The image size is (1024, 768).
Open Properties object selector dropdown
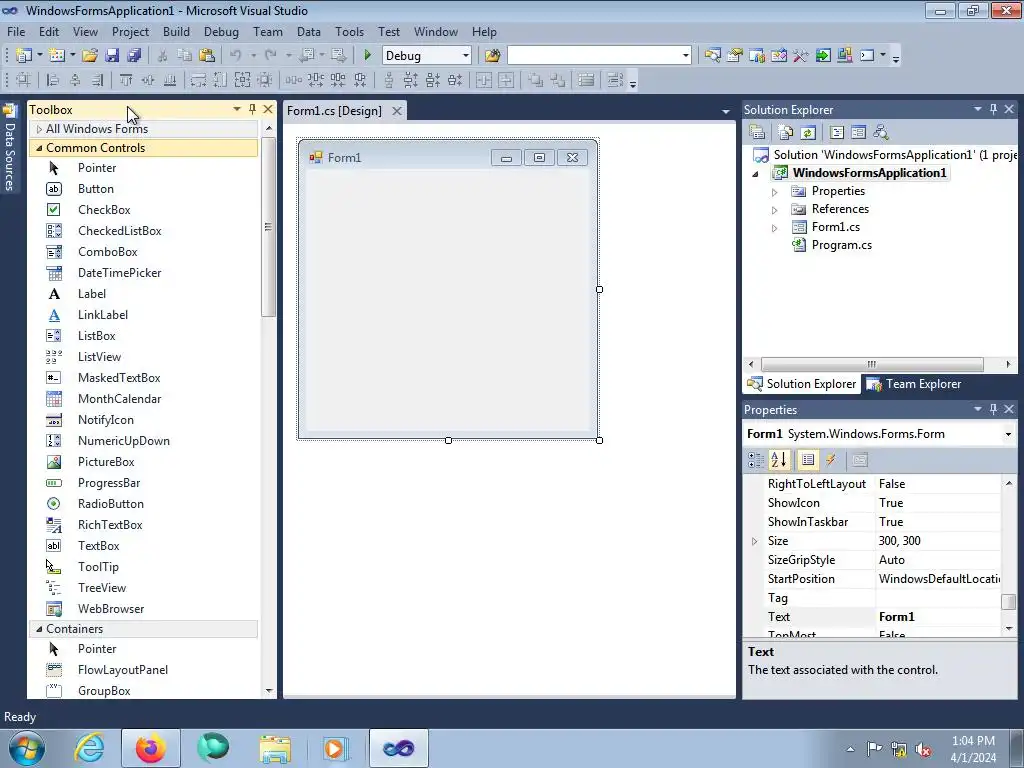(1008, 434)
